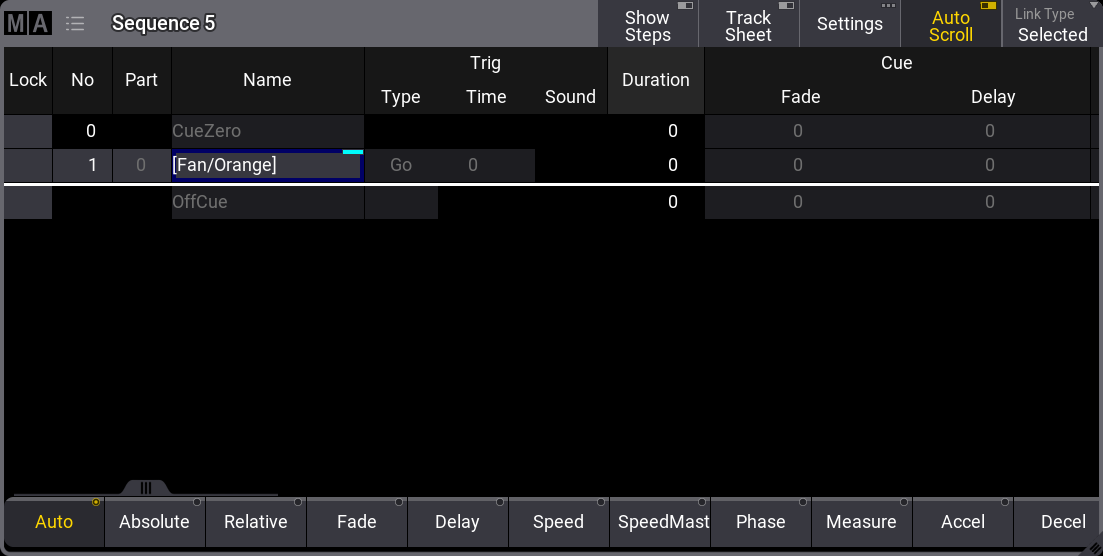1103x556 pixels.
Task: Choose the Fade layer button
Action: 356,522
